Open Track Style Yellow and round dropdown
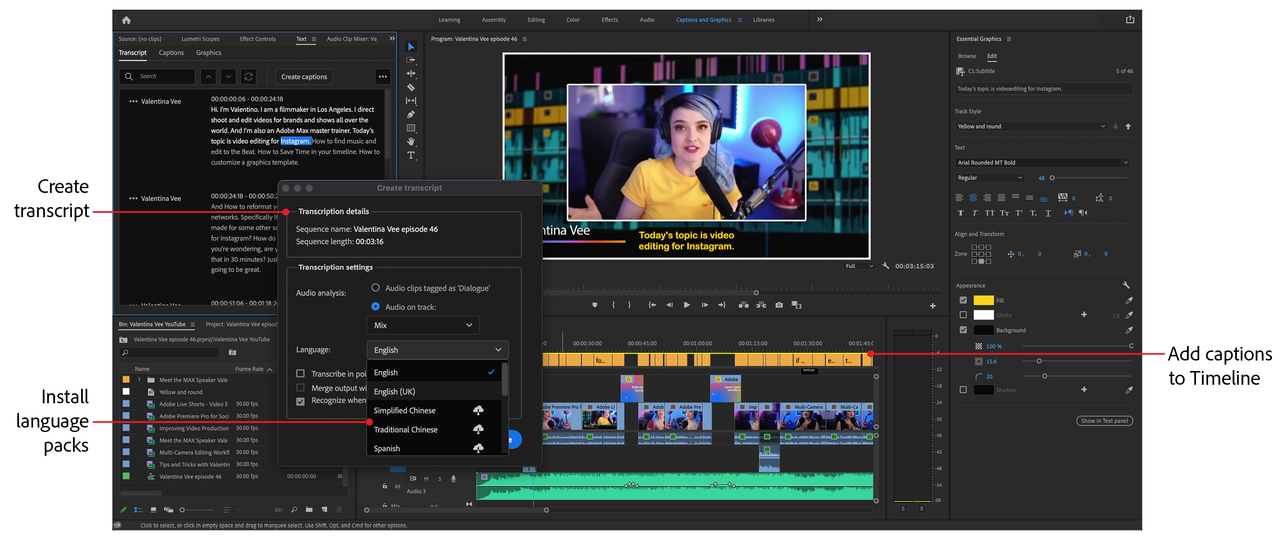 [x=1031, y=127]
